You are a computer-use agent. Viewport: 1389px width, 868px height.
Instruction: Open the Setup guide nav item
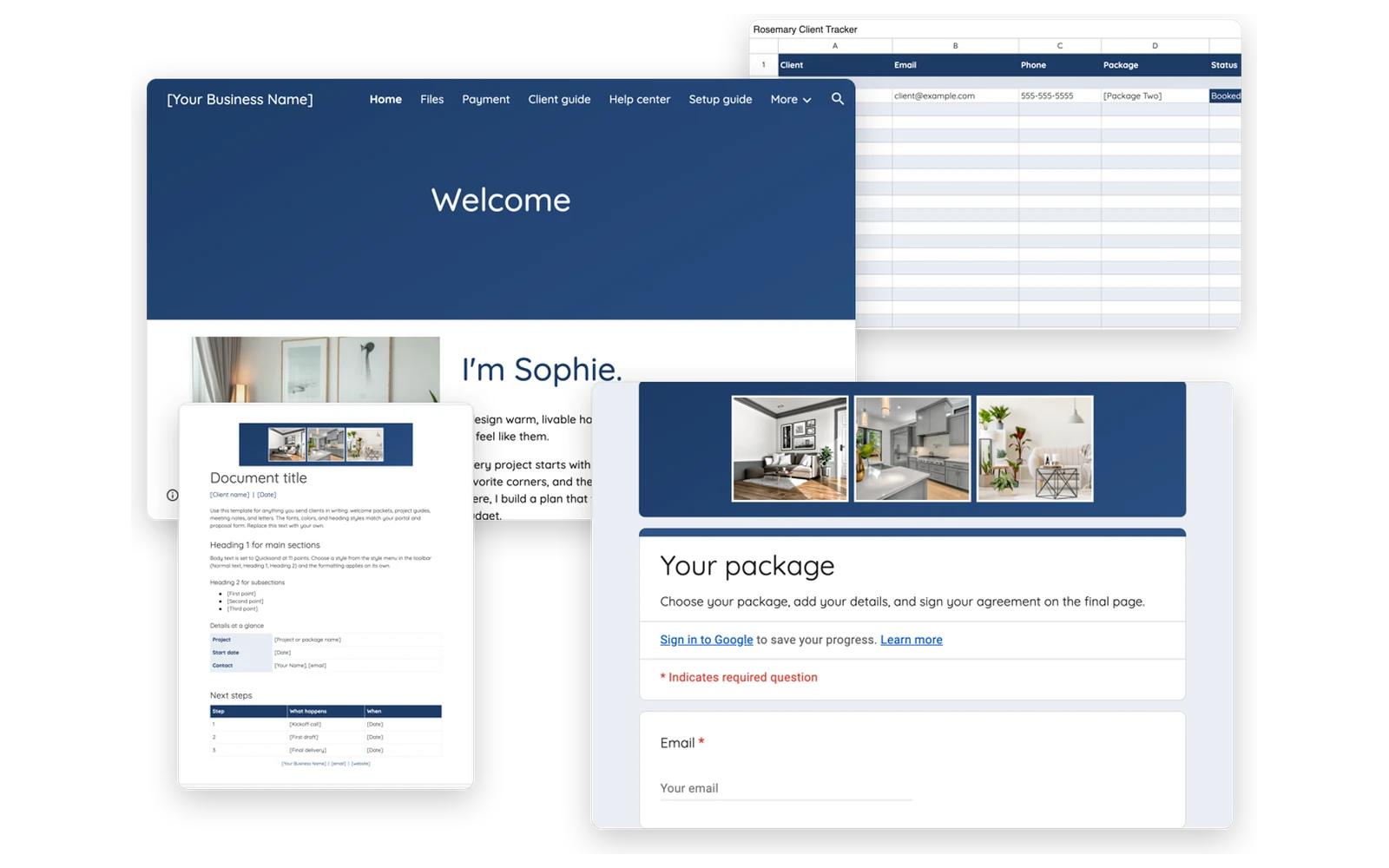click(x=720, y=100)
